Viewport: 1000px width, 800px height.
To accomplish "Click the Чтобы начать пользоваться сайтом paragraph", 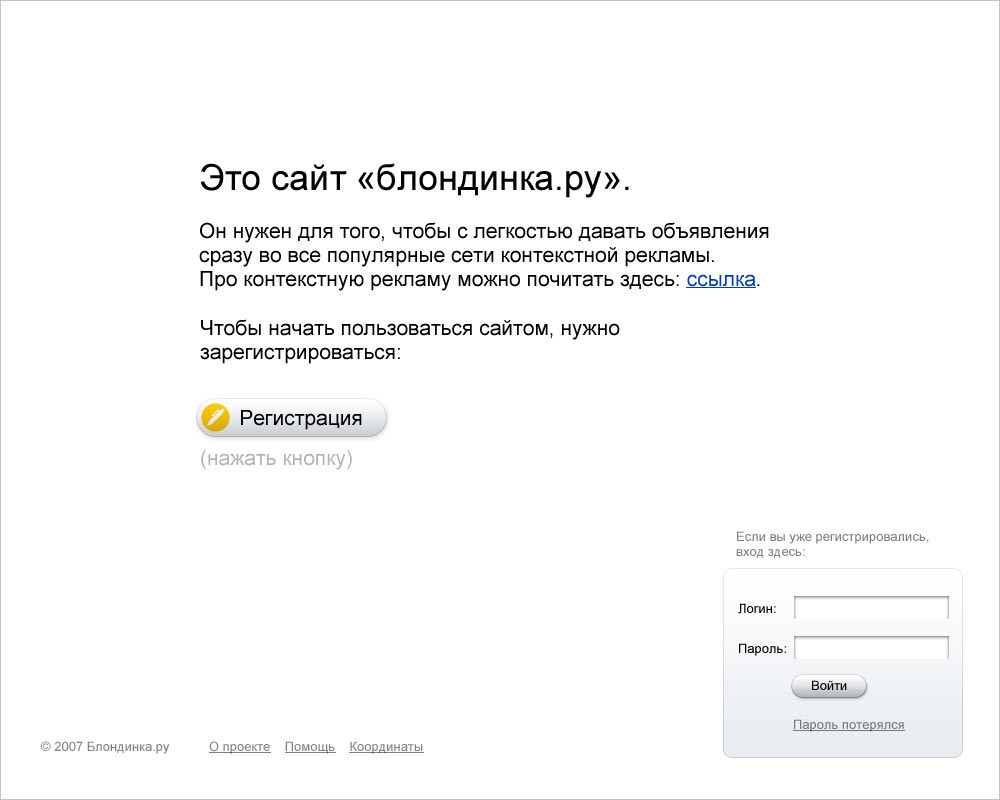I will [409, 329].
